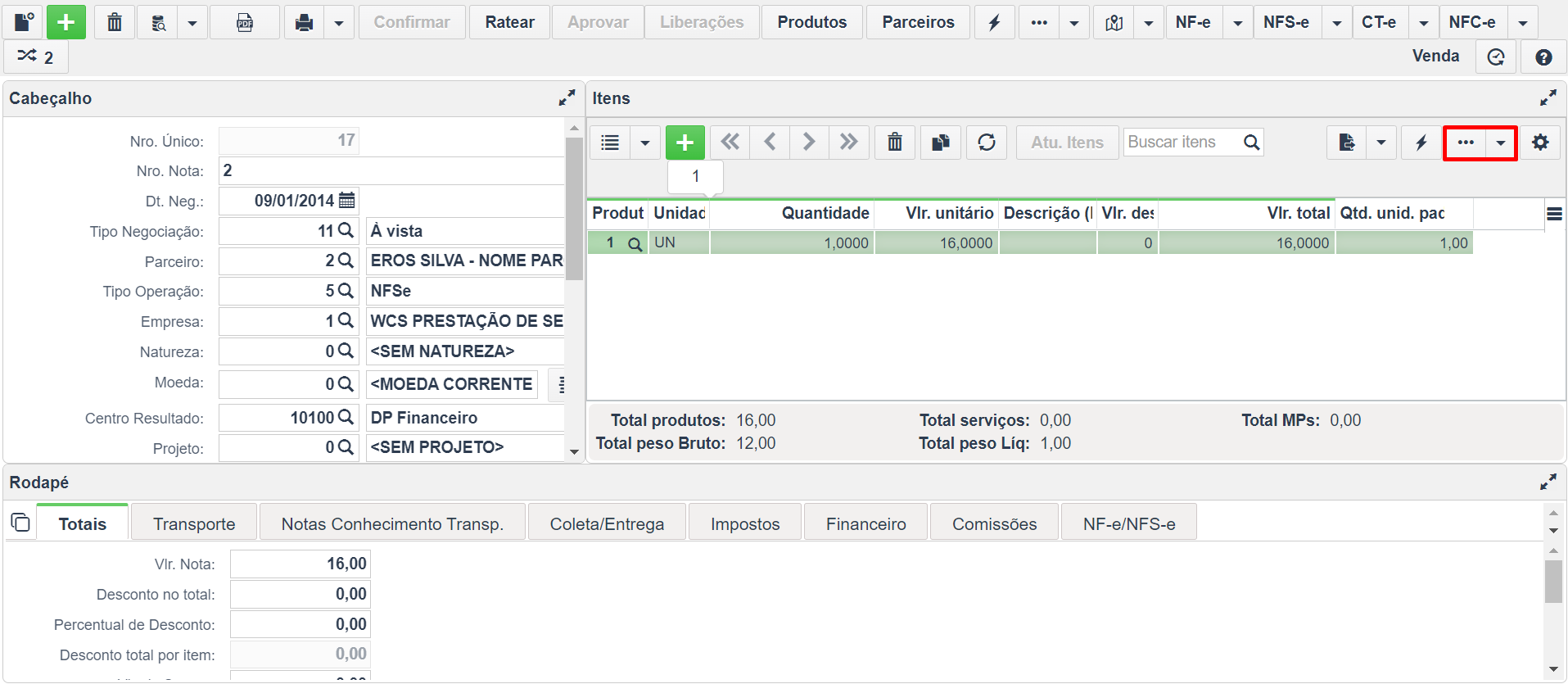Open dropdown next to search records icon
The width and height of the screenshot is (1568, 684).
click(x=192, y=22)
